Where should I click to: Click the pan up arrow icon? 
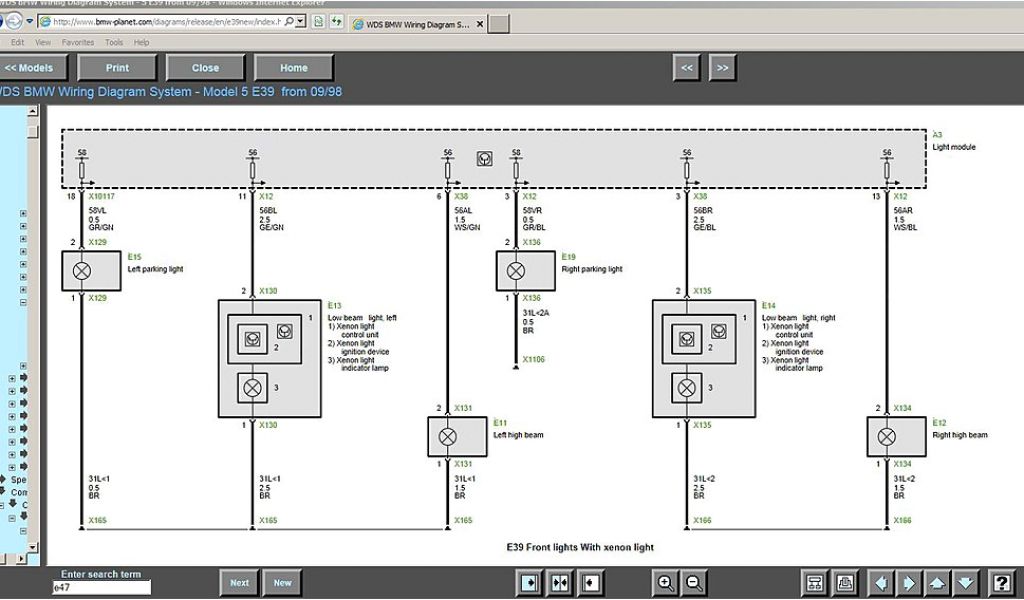pyautogui.click(x=937, y=583)
